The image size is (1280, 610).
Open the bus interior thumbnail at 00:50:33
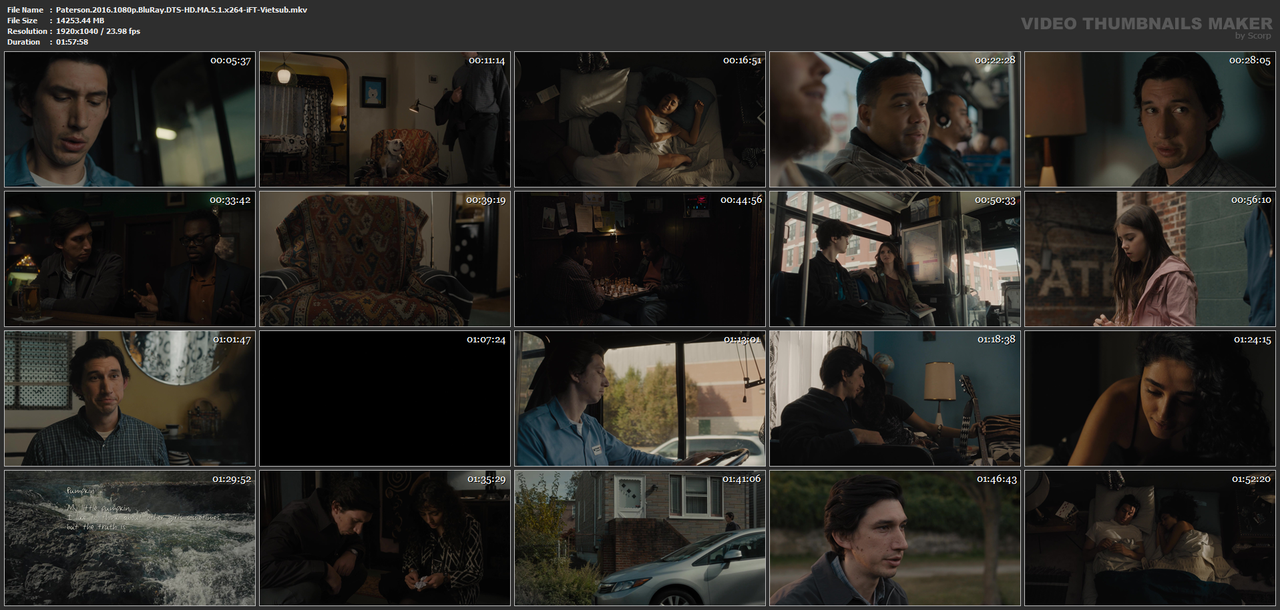click(x=895, y=259)
